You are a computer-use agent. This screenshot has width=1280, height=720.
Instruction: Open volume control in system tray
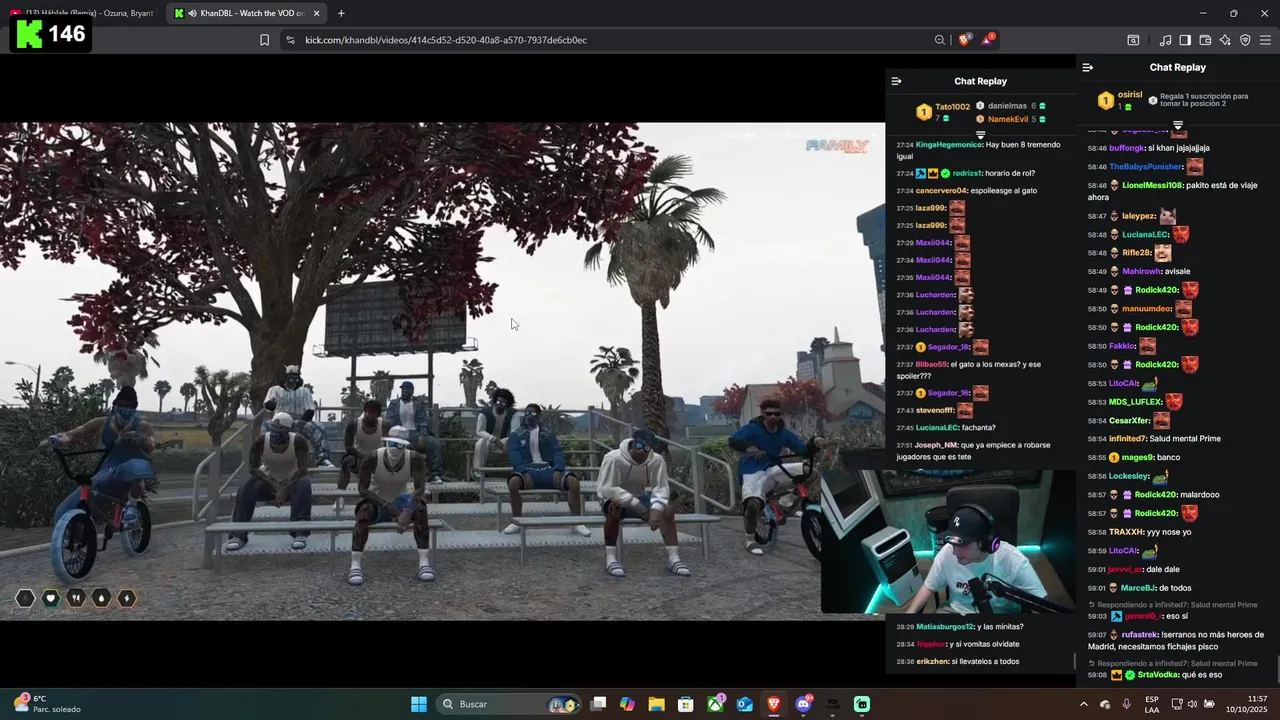tap(1193, 704)
